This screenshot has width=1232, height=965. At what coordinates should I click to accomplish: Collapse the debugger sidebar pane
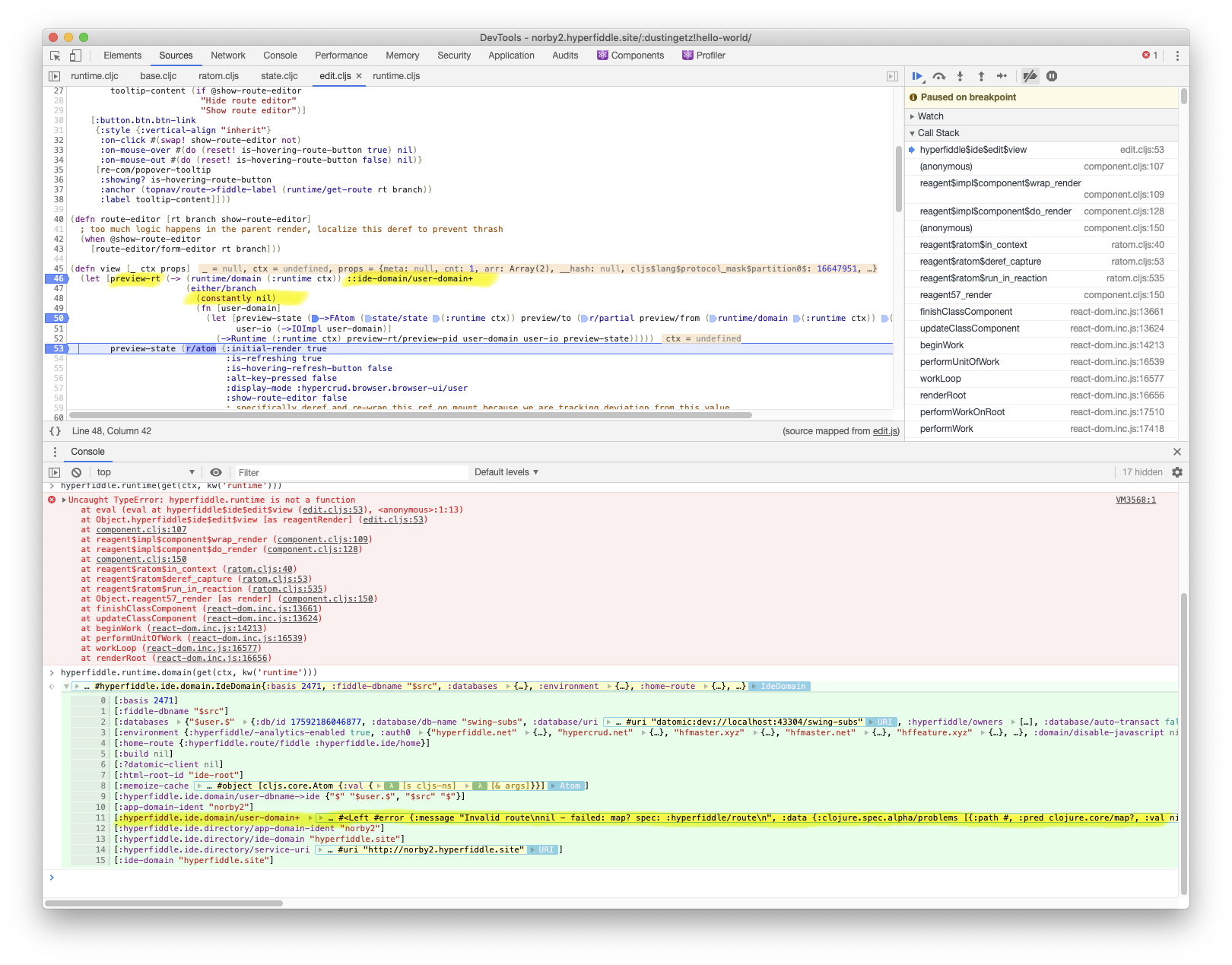[893, 76]
